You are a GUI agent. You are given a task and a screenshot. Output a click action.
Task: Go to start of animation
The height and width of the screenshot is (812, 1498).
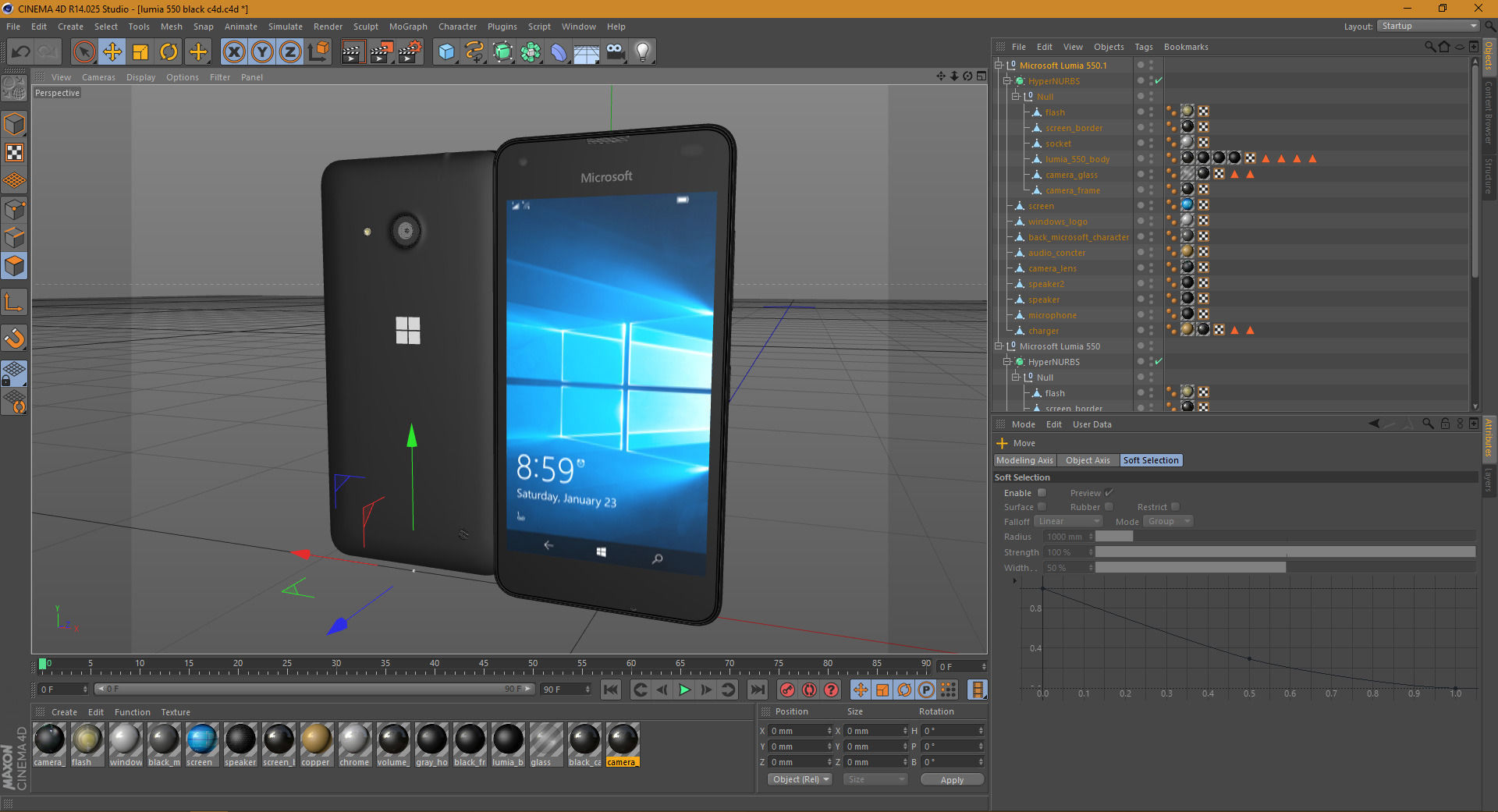[x=611, y=690]
